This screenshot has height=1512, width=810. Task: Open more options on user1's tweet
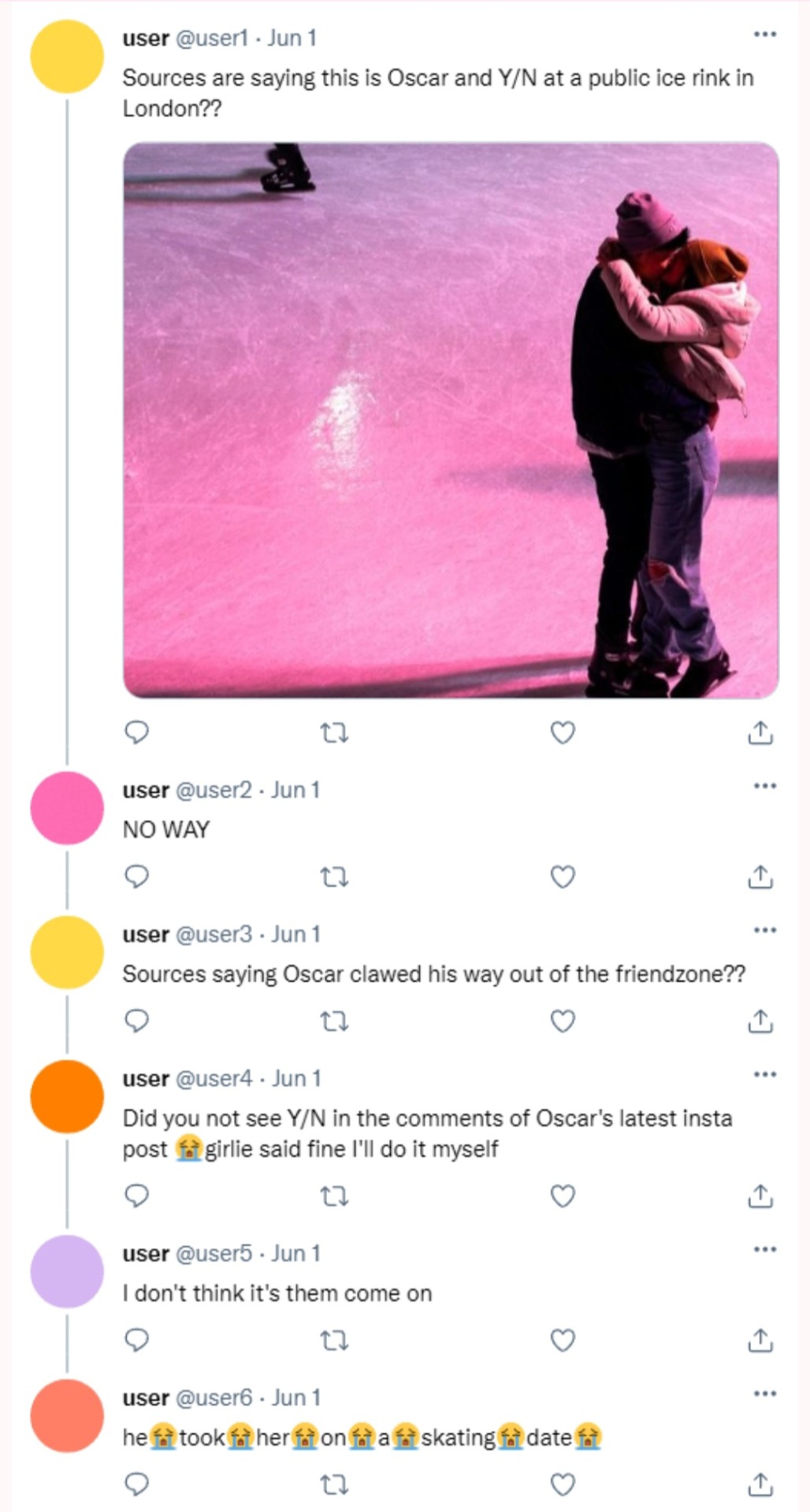(764, 35)
